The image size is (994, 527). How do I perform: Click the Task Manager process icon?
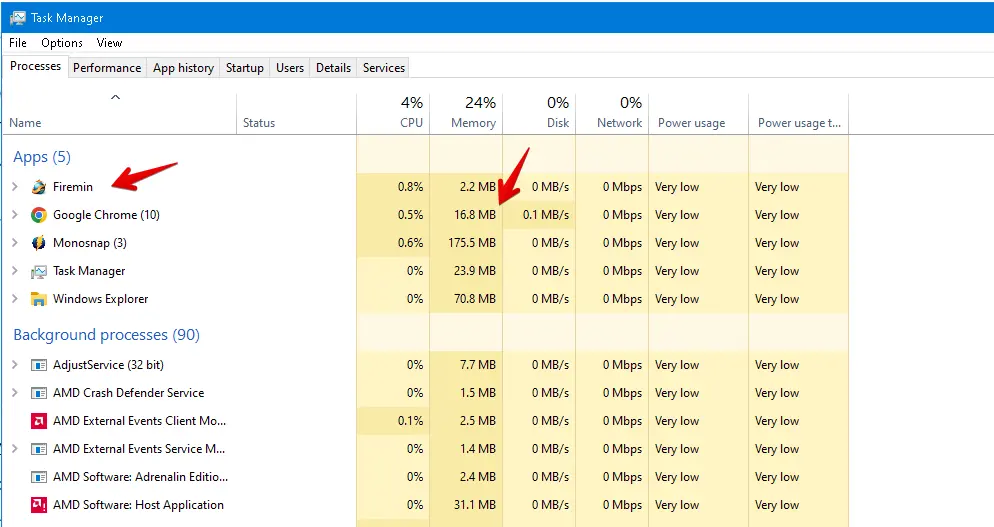(x=39, y=271)
